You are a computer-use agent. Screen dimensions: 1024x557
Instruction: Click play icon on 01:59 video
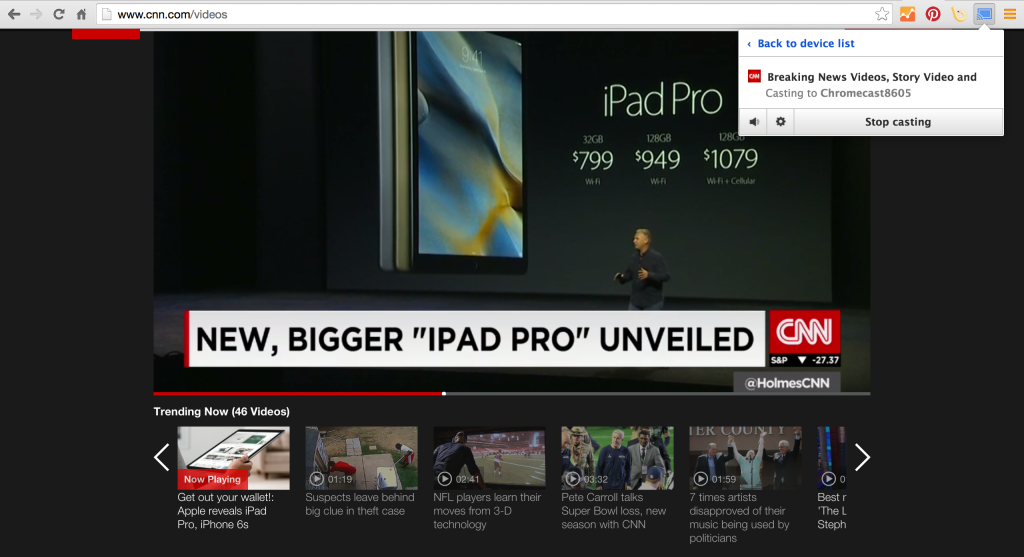(701, 479)
